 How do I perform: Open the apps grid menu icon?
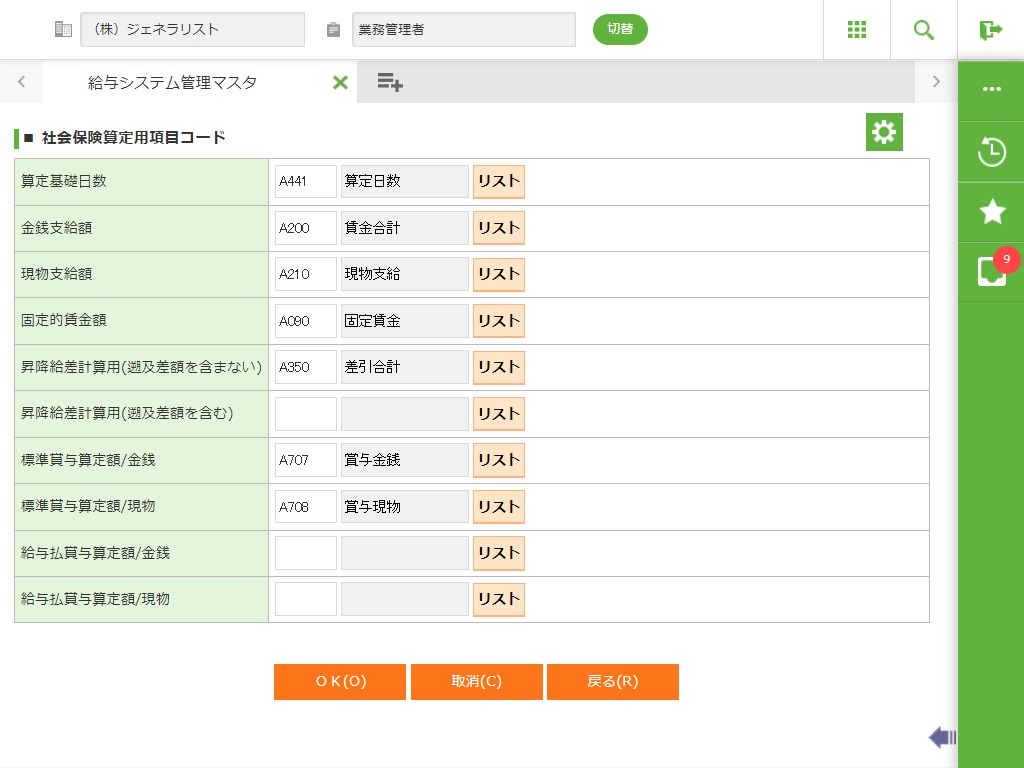[x=856, y=30]
